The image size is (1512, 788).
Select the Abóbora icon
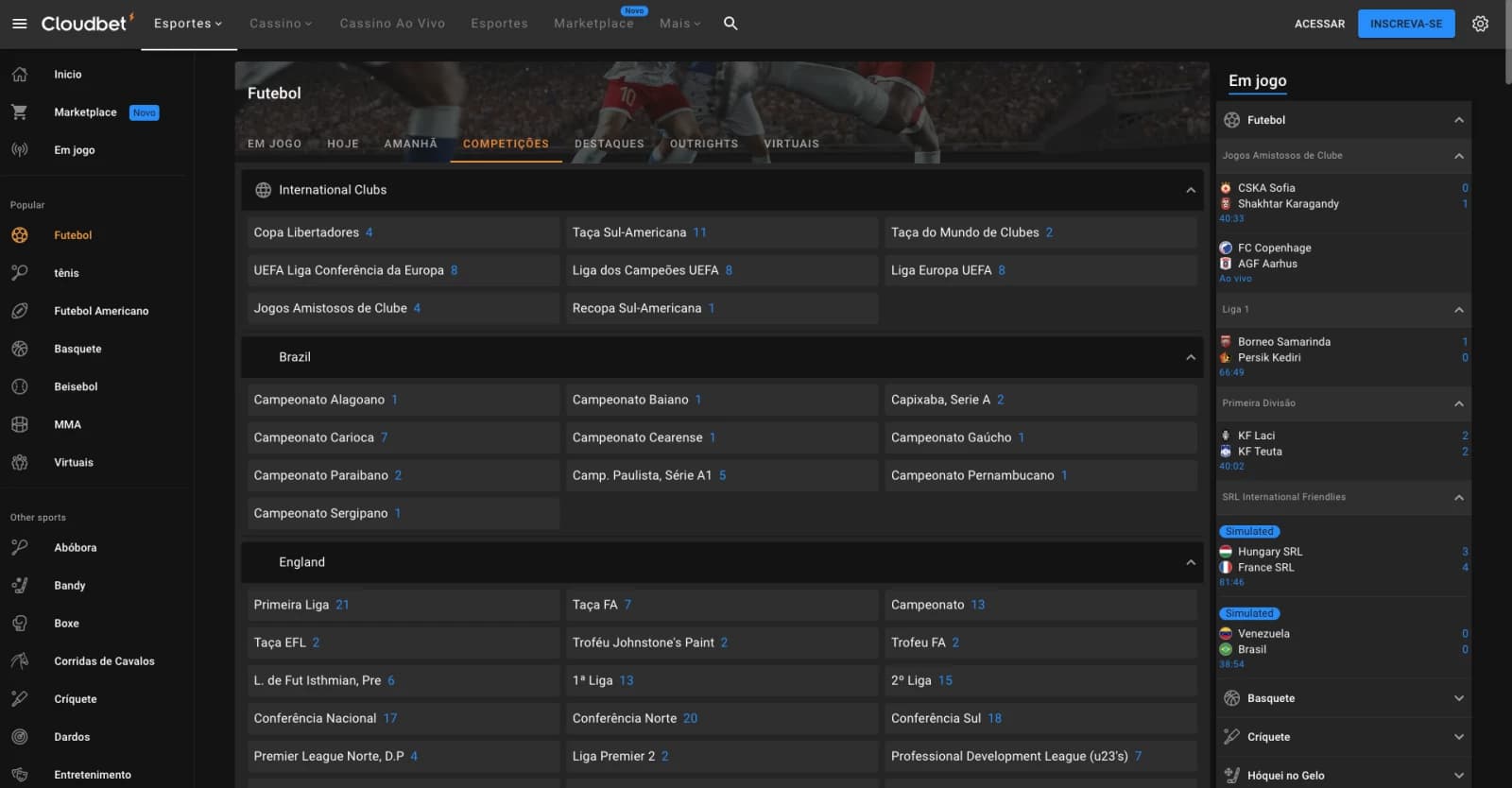(x=20, y=547)
